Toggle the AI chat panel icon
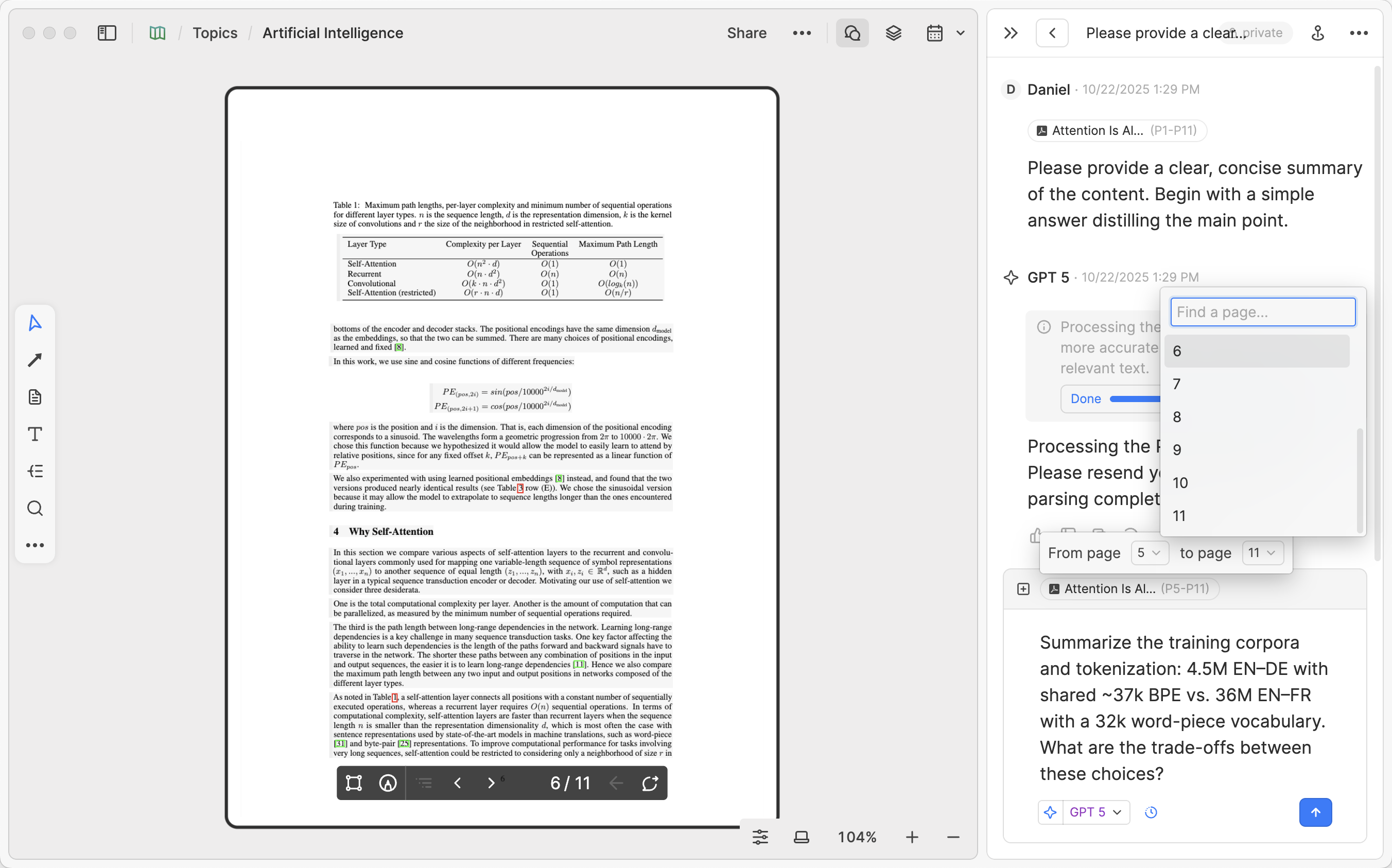Screen dimensions: 1392x868 [851, 33]
